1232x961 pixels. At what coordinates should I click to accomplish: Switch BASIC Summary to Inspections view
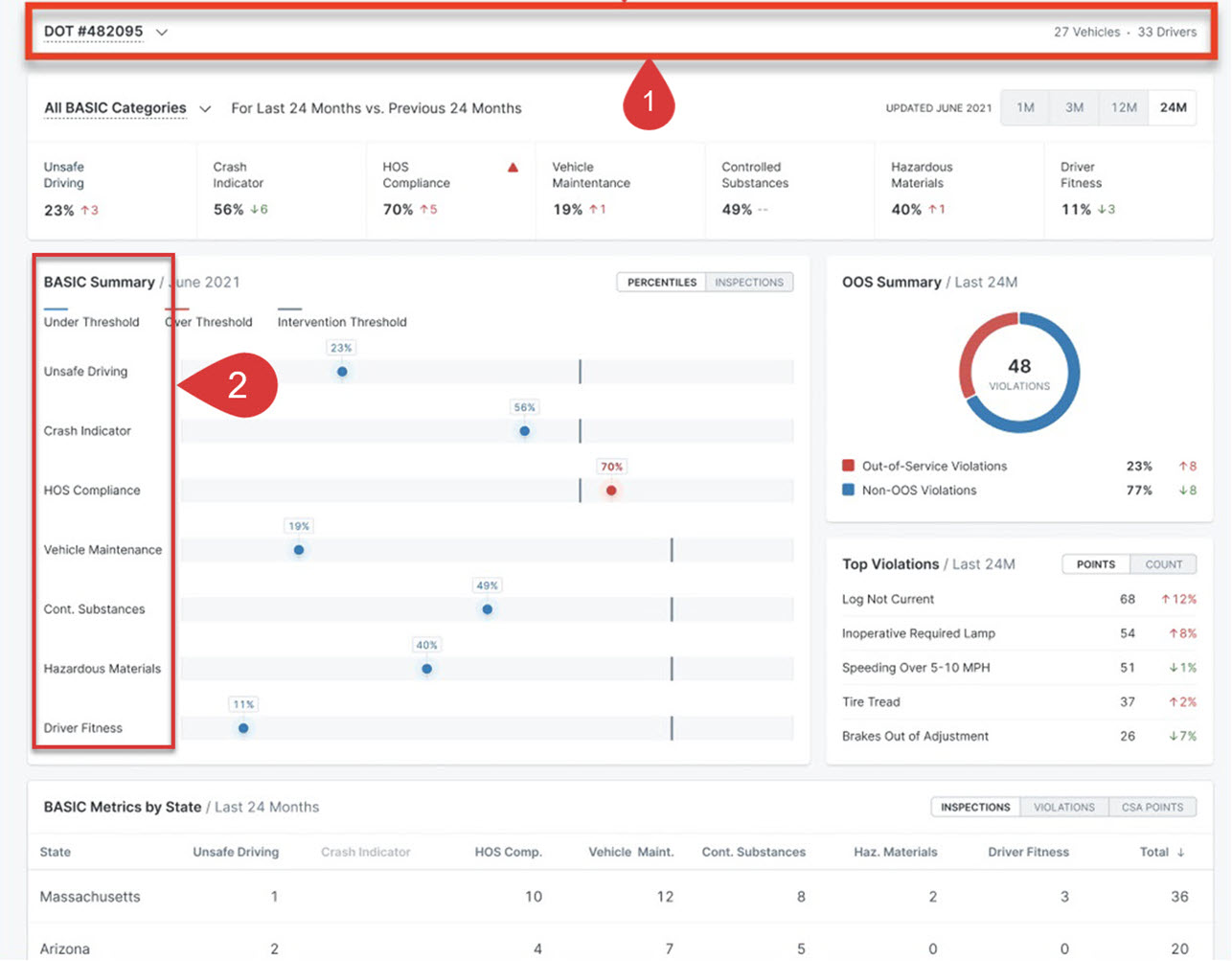click(749, 283)
